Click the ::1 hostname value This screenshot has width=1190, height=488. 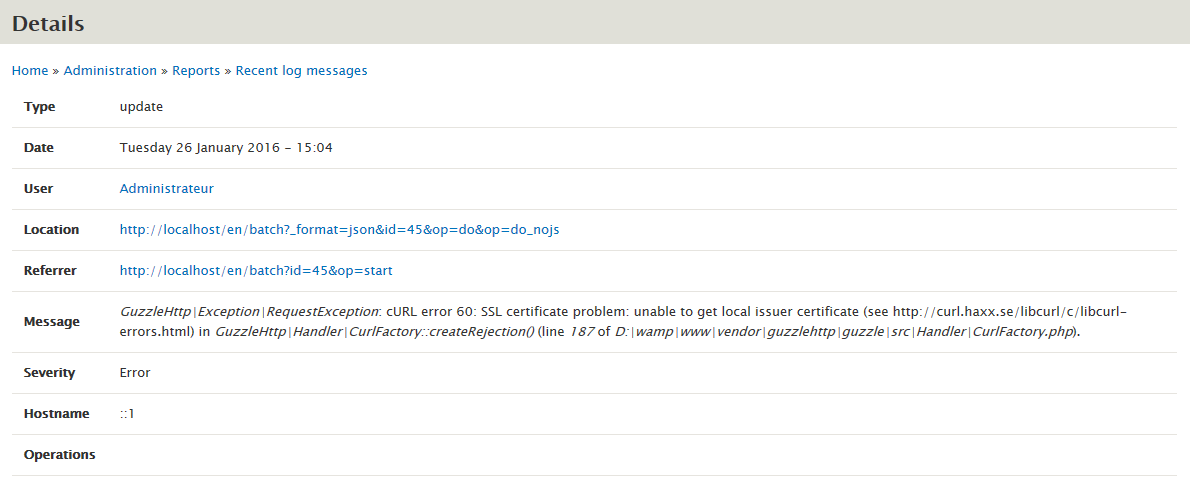(127, 413)
